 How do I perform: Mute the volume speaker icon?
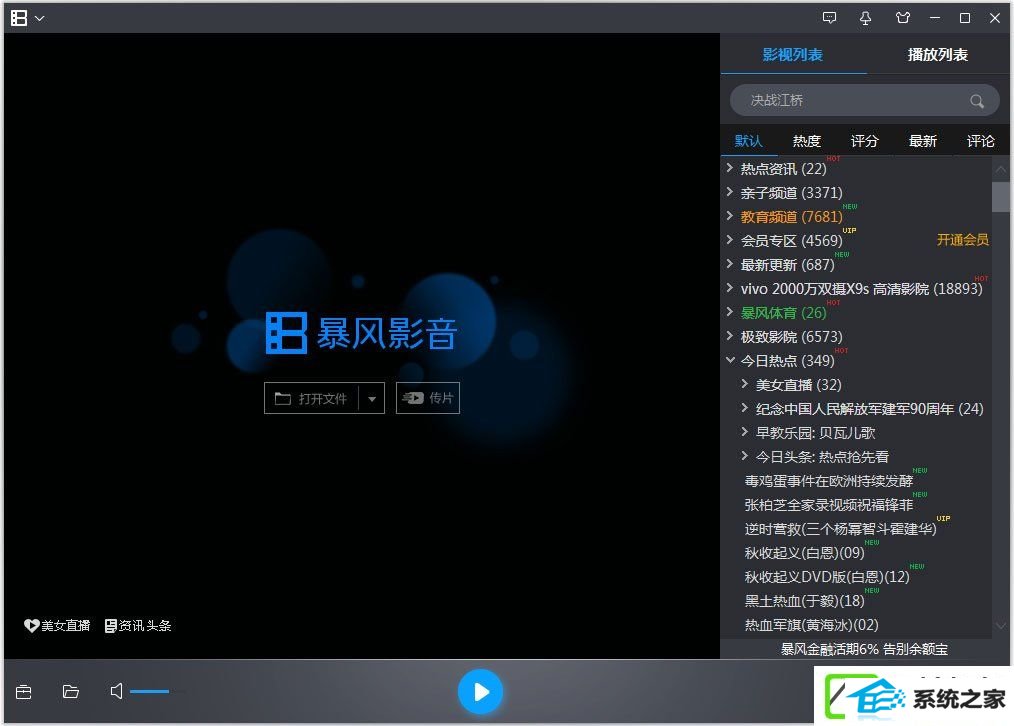click(x=116, y=691)
